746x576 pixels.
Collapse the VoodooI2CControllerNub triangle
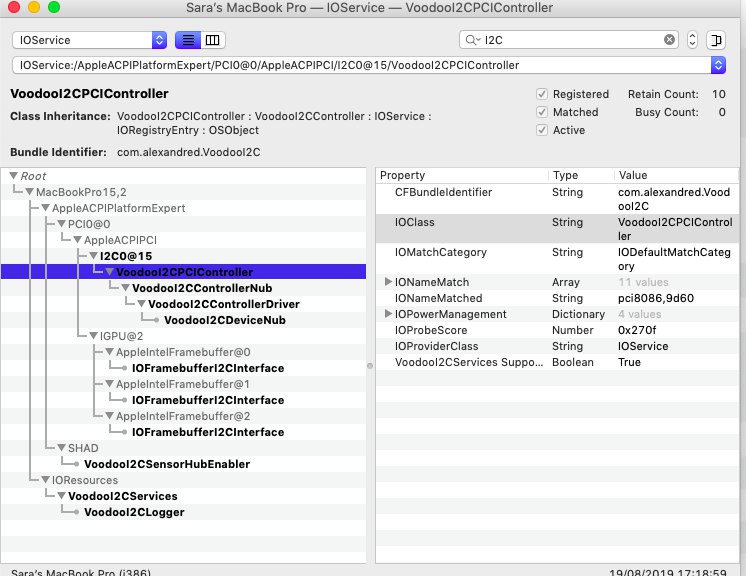point(126,288)
